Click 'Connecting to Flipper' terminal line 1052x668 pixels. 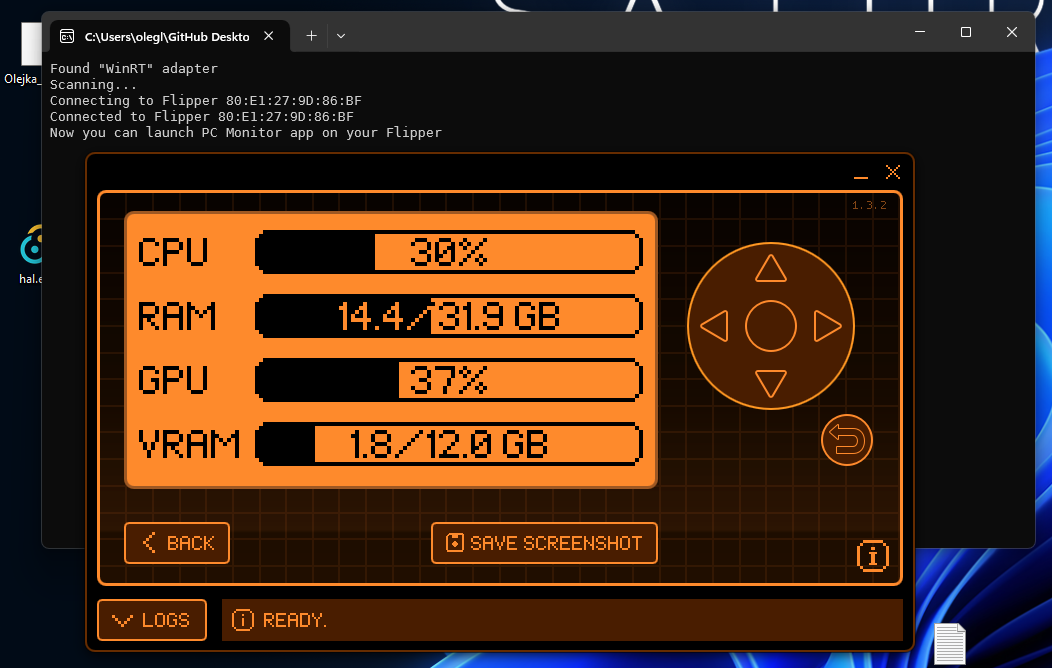(205, 101)
